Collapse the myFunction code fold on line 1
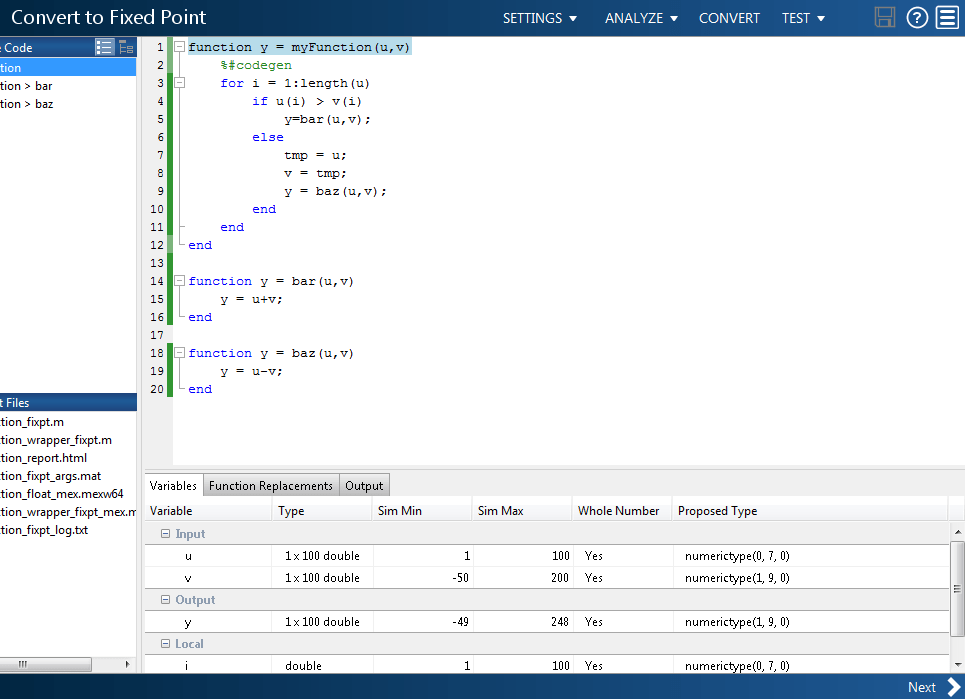This screenshot has width=965, height=699. (179, 47)
